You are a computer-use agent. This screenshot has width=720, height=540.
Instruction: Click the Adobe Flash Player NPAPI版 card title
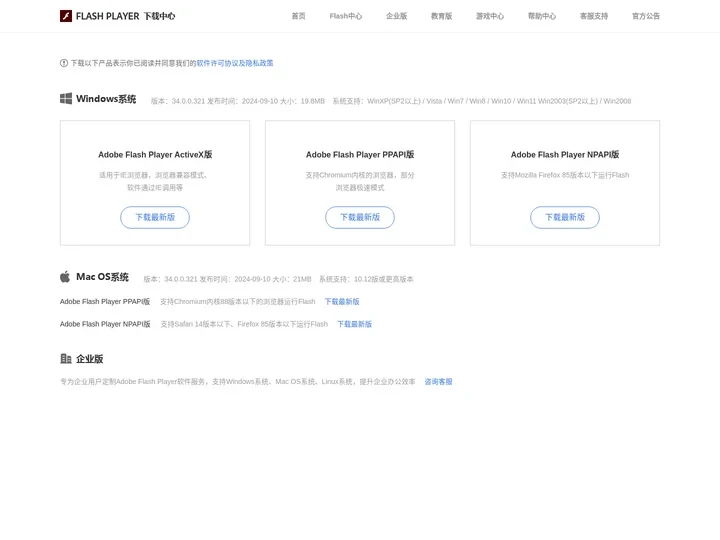565,155
